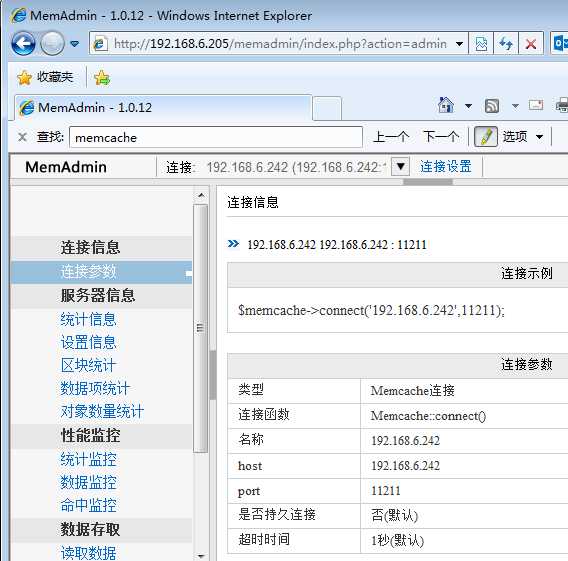Viewport: 568px width, 561px height.
Task: Open a new blank tab
Action: click(327, 108)
